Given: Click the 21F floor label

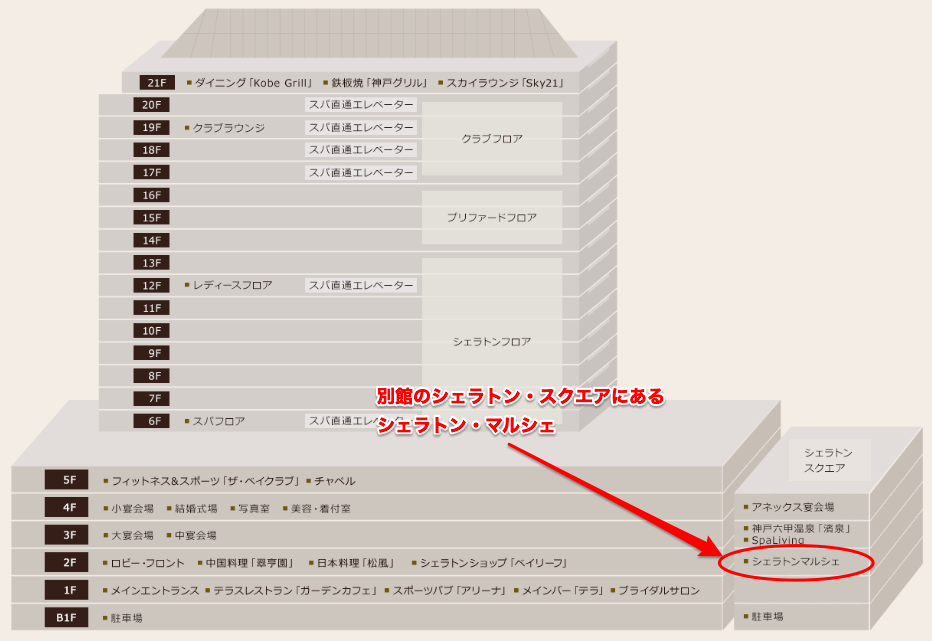Looking at the screenshot, I should [x=157, y=83].
